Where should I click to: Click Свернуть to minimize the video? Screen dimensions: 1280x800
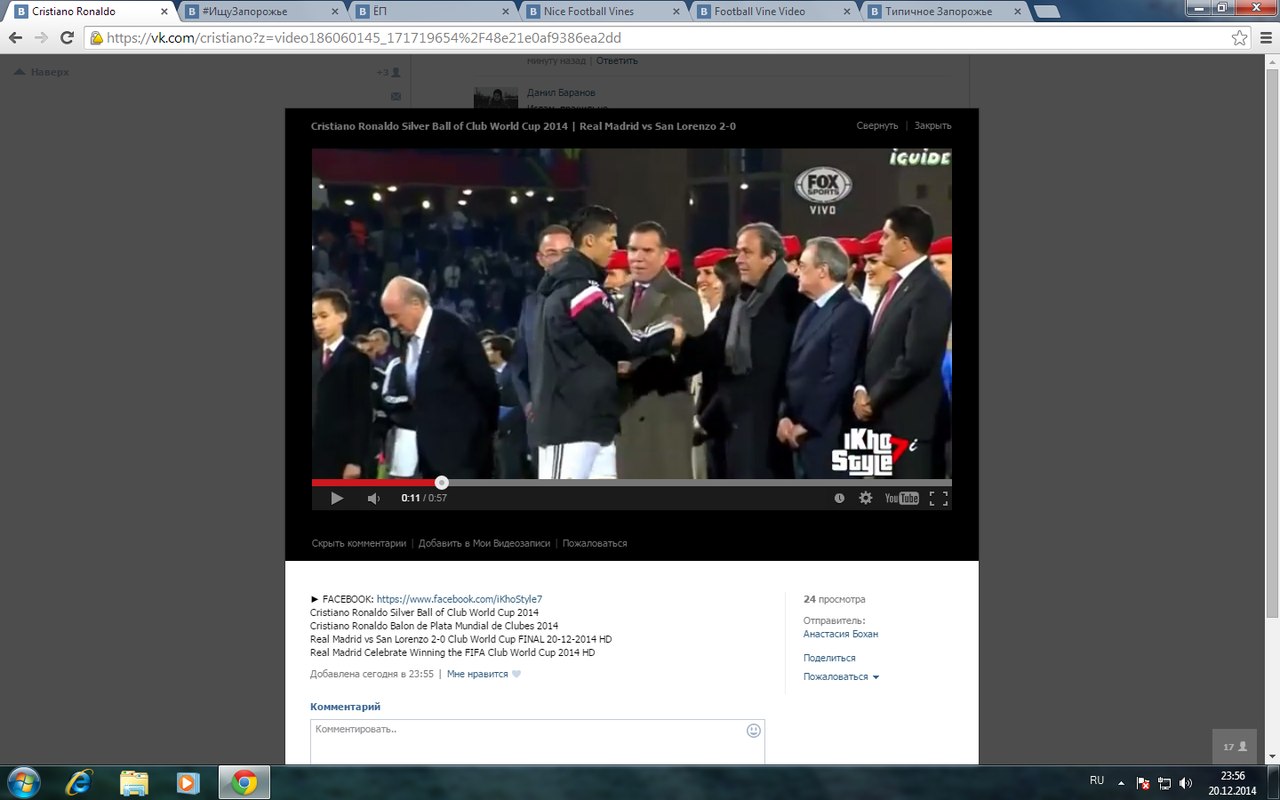pyautogui.click(x=877, y=126)
